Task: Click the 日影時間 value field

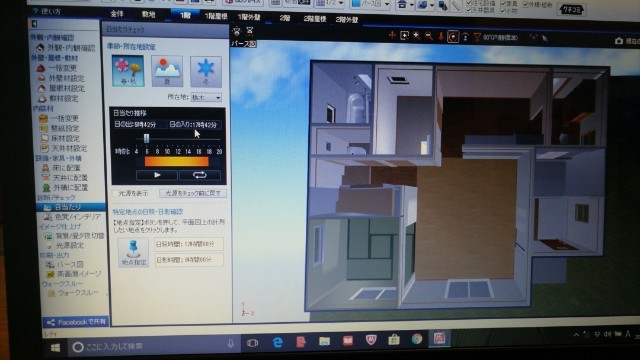Action: (x=189, y=259)
